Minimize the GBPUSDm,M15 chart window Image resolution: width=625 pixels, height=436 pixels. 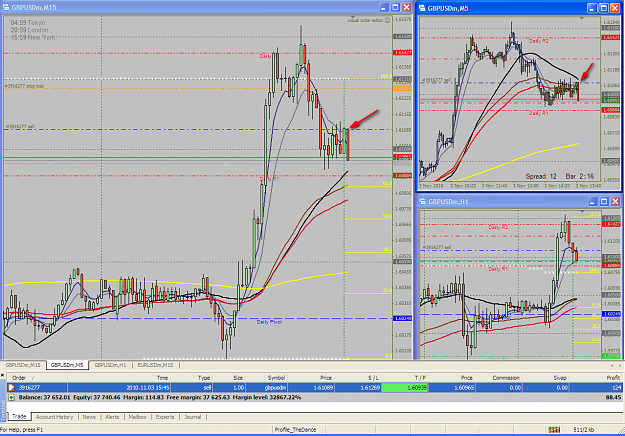(383, 7)
